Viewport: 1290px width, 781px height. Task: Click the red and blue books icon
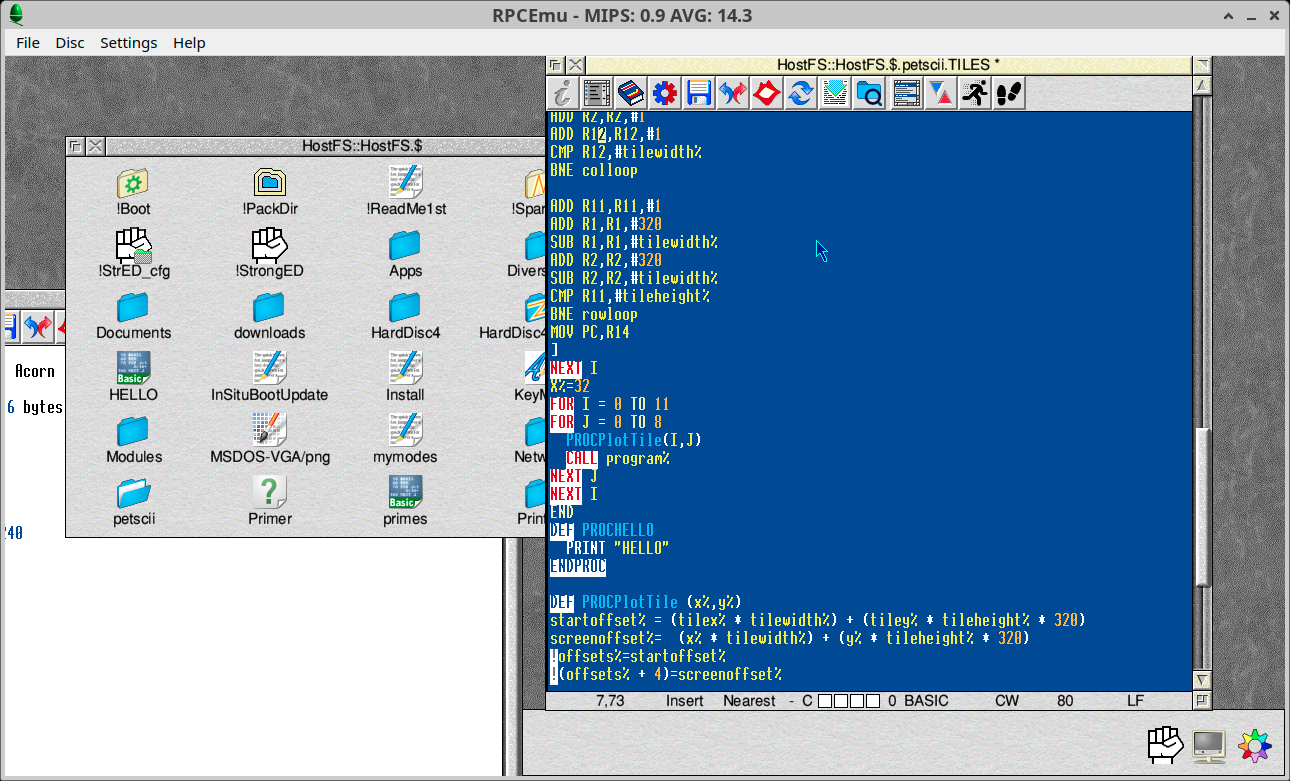point(630,93)
